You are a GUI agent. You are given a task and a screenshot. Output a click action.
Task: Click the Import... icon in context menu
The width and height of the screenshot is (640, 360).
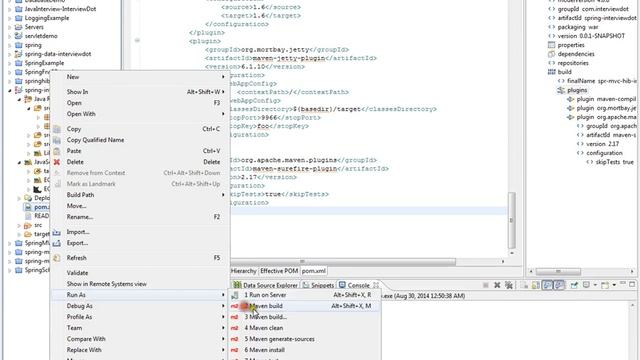(x=57, y=232)
